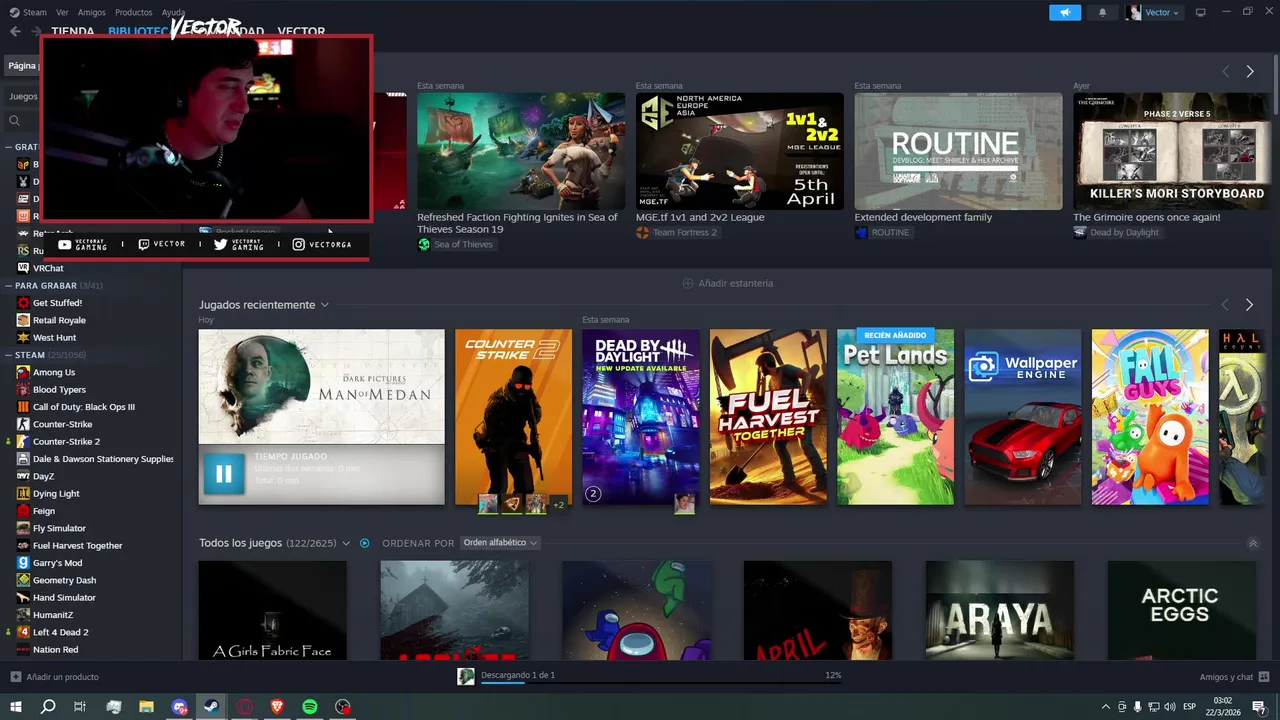Open Fuel Harvest Together cover

(x=768, y=417)
